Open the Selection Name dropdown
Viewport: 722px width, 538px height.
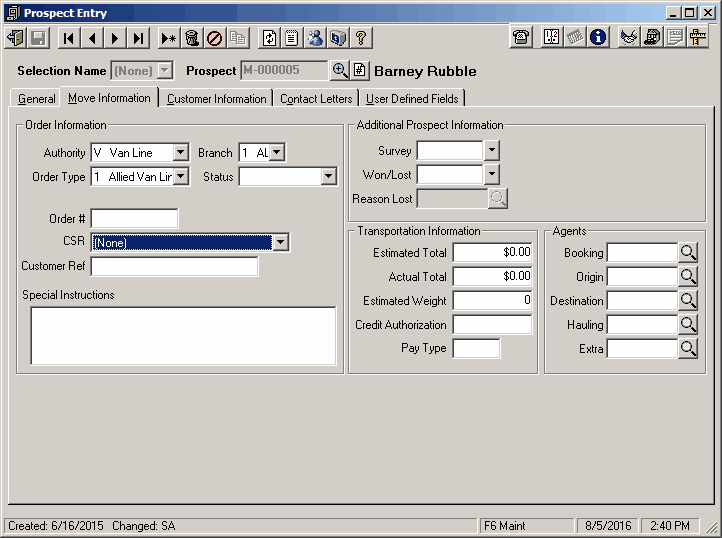click(x=164, y=70)
